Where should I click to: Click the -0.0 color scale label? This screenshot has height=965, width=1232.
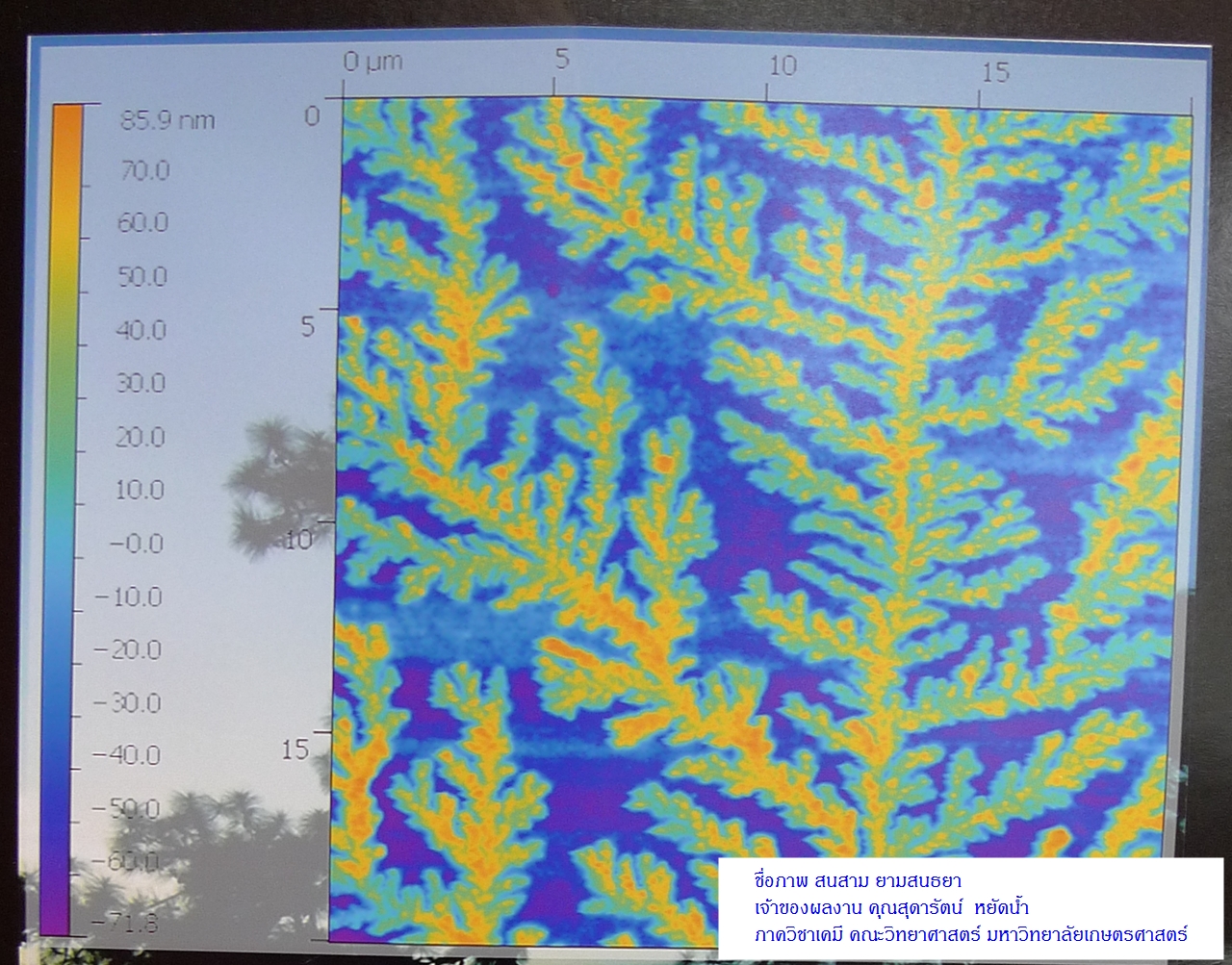pos(137,544)
